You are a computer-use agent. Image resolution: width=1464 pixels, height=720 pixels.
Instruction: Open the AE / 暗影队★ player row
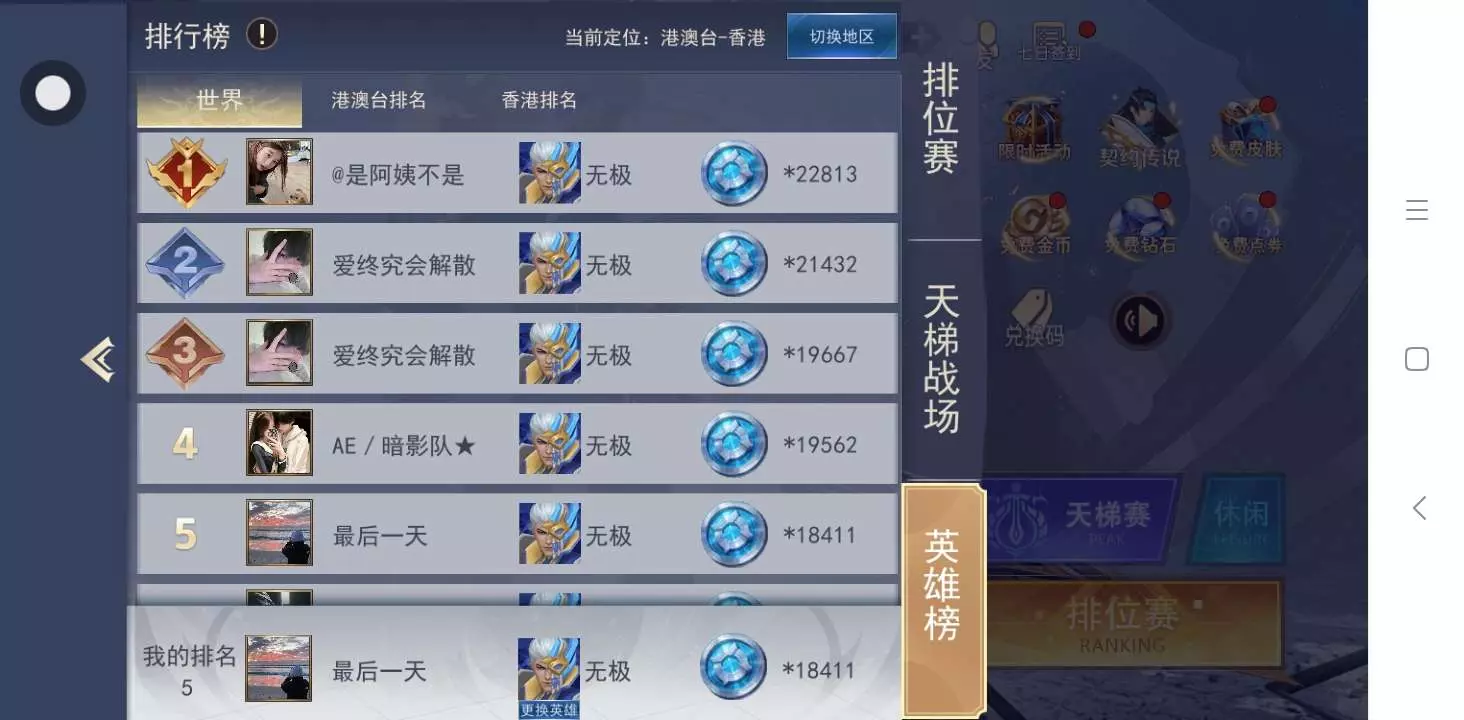518,443
